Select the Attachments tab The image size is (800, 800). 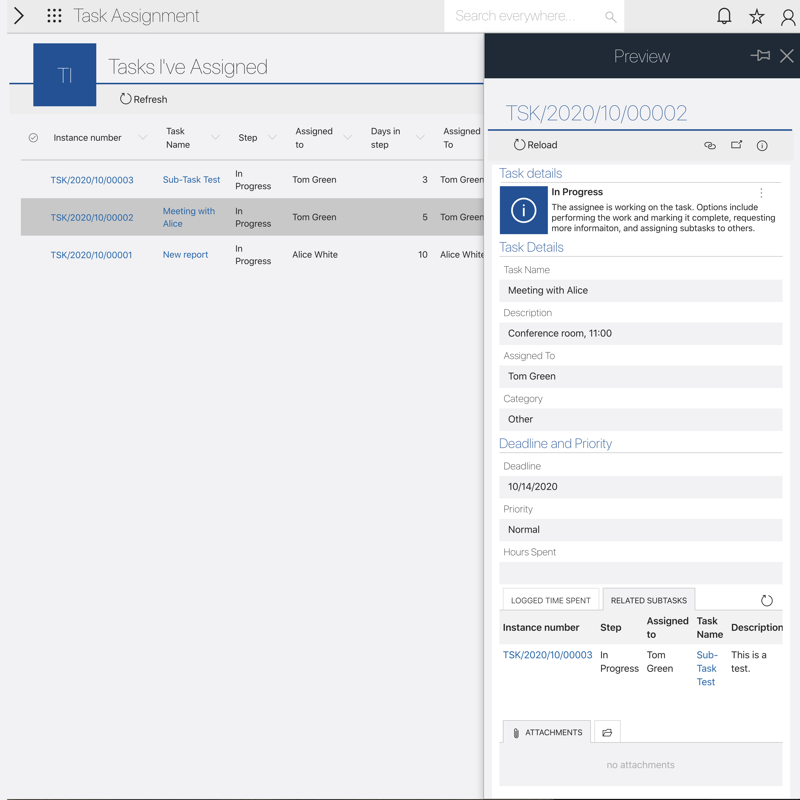(546, 733)
